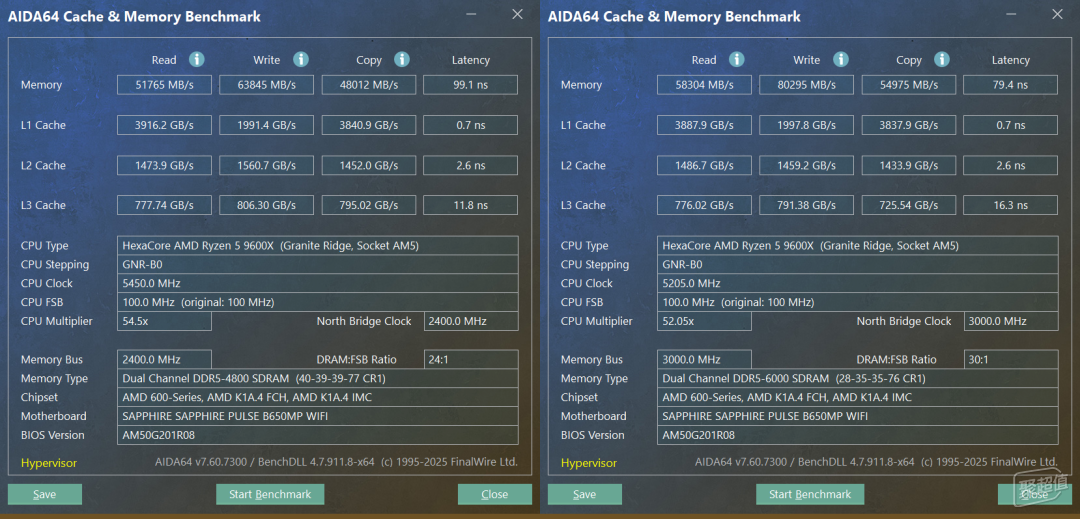
Task: Click the Hypervisor label in left window
Action: [49, 463]
